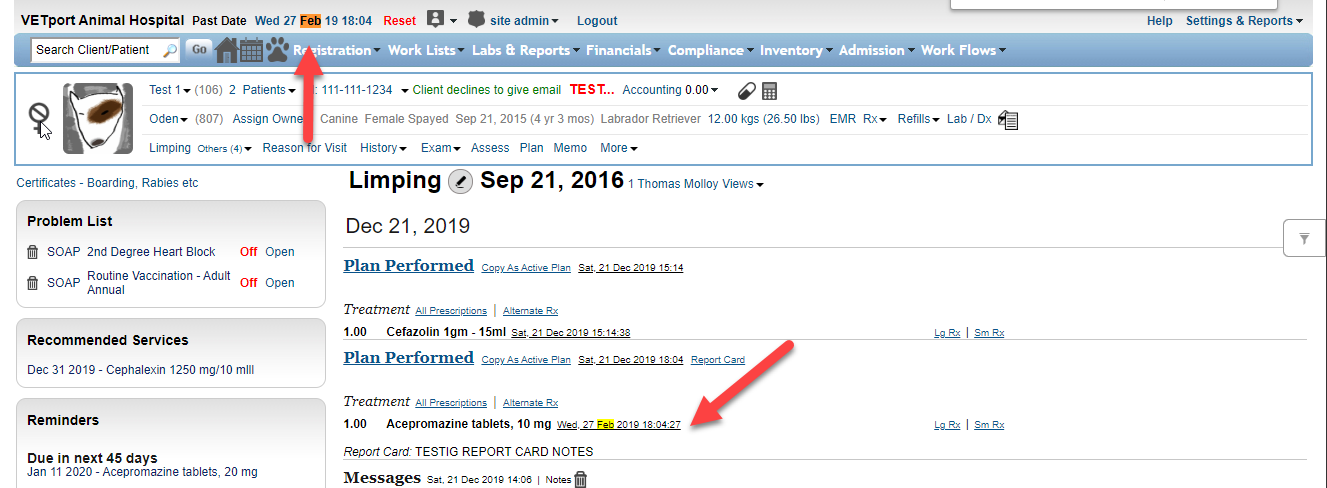Delete the Routine Vaccination problem
The image size is (1327, 488).
click(33, 283)
